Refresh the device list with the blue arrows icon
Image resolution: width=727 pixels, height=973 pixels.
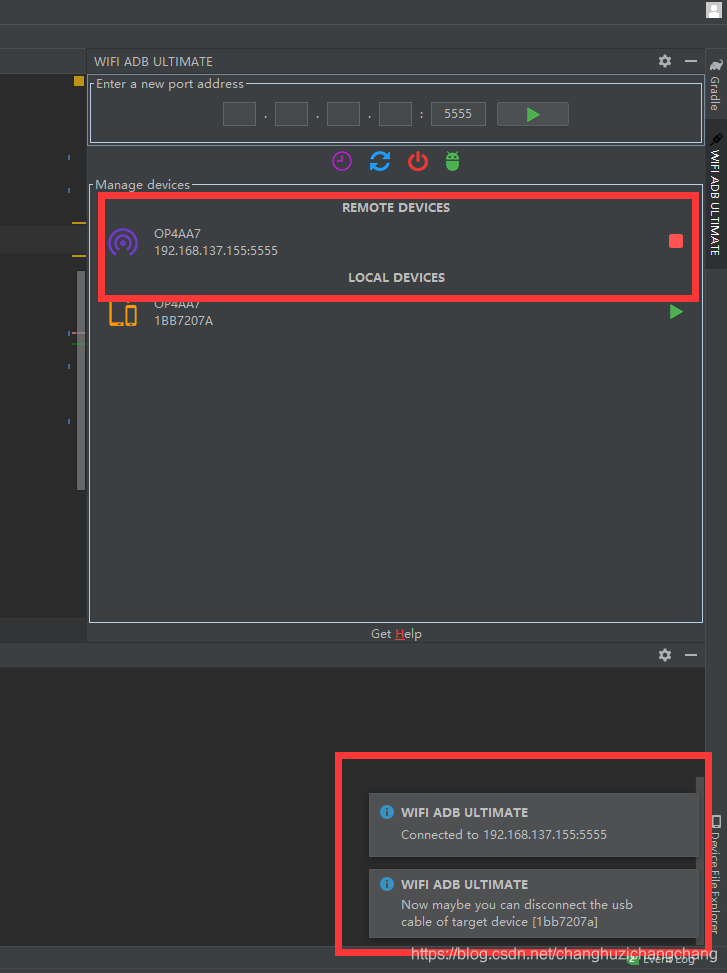tap(380, 161)
